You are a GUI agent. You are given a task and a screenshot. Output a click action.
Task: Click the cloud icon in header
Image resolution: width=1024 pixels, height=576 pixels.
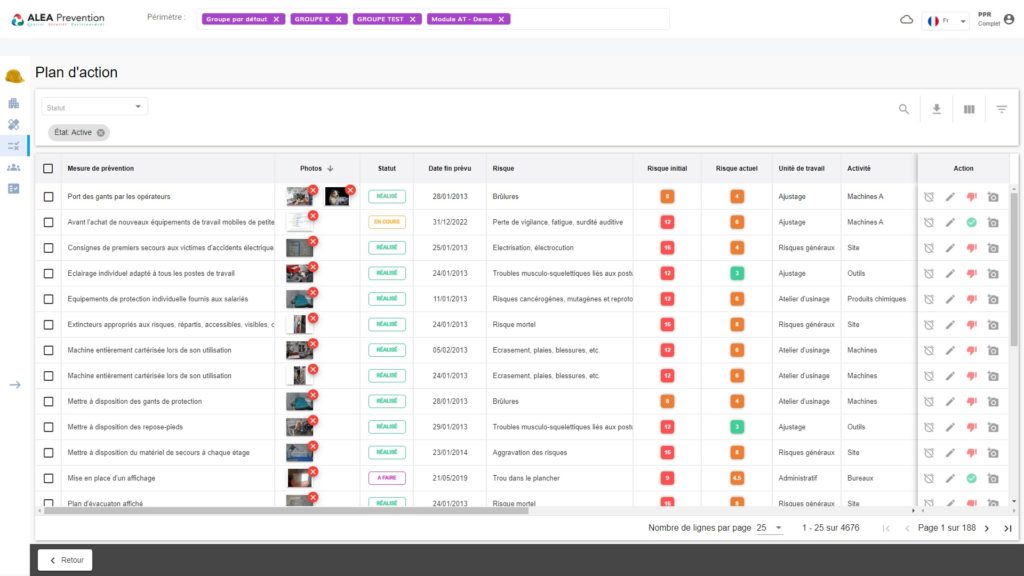point(906,20)
